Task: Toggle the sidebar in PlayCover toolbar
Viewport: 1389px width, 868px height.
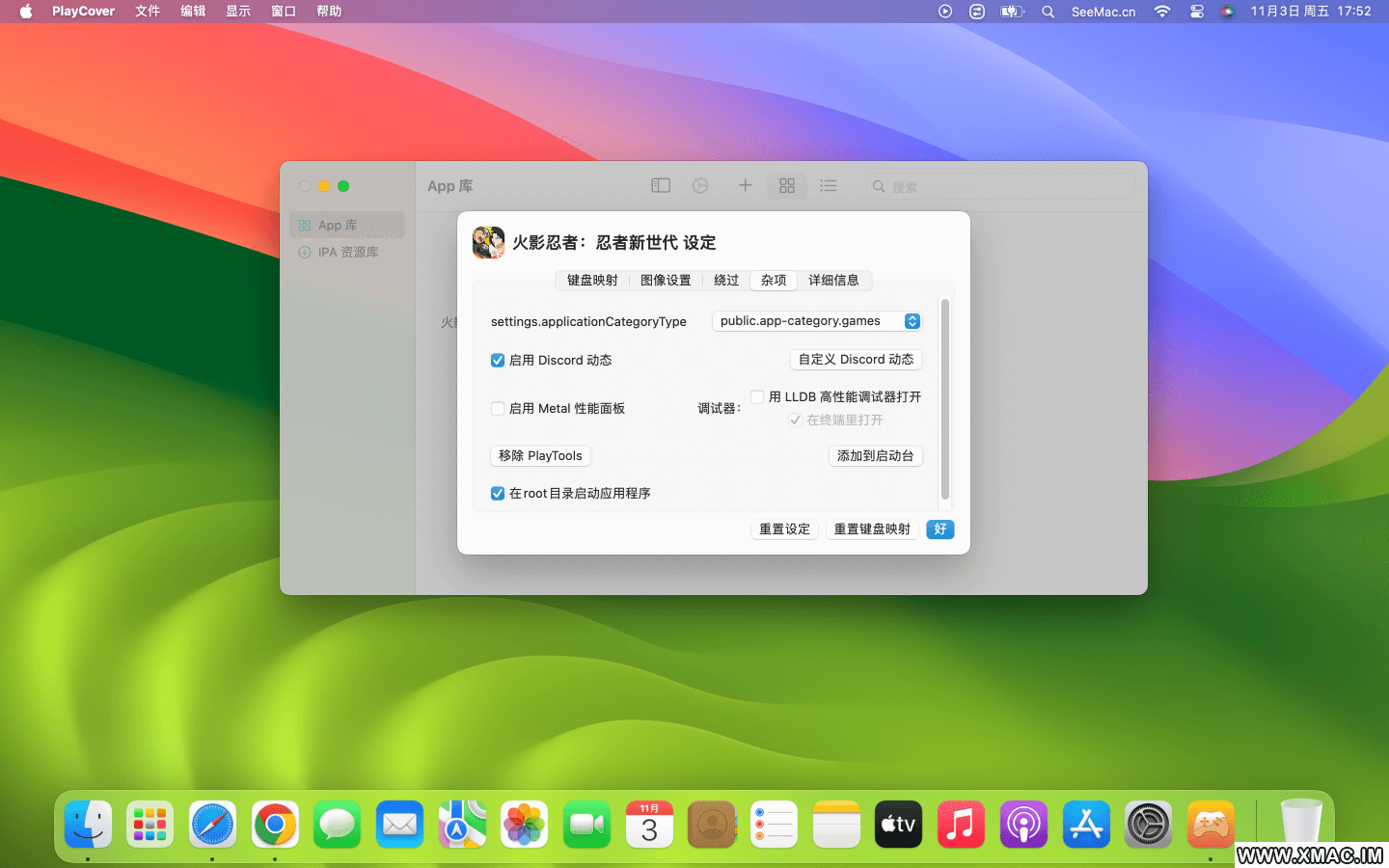Action: pyautogui.click(x=661, y=185)
